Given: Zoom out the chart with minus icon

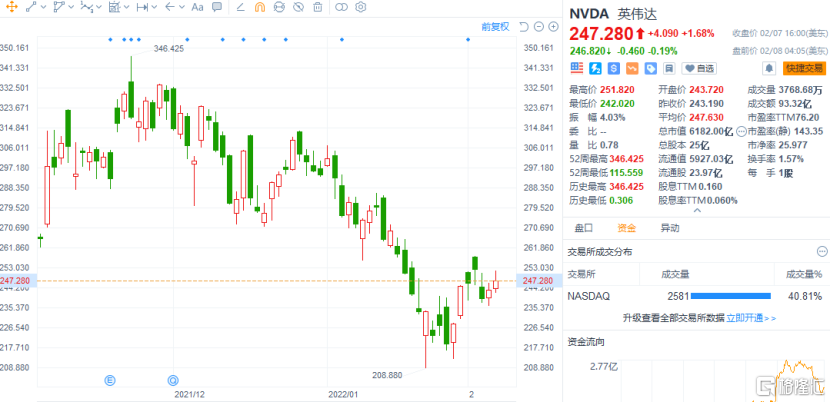Looking at the screenshot, I should (539, 27).
